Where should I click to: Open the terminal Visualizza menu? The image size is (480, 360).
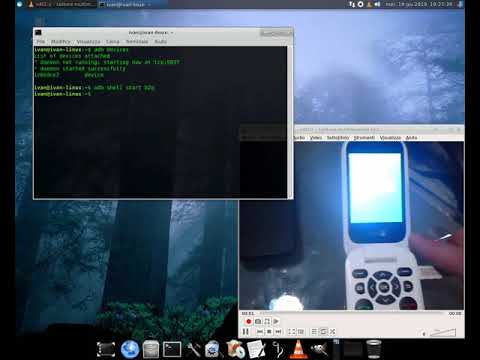88,42
